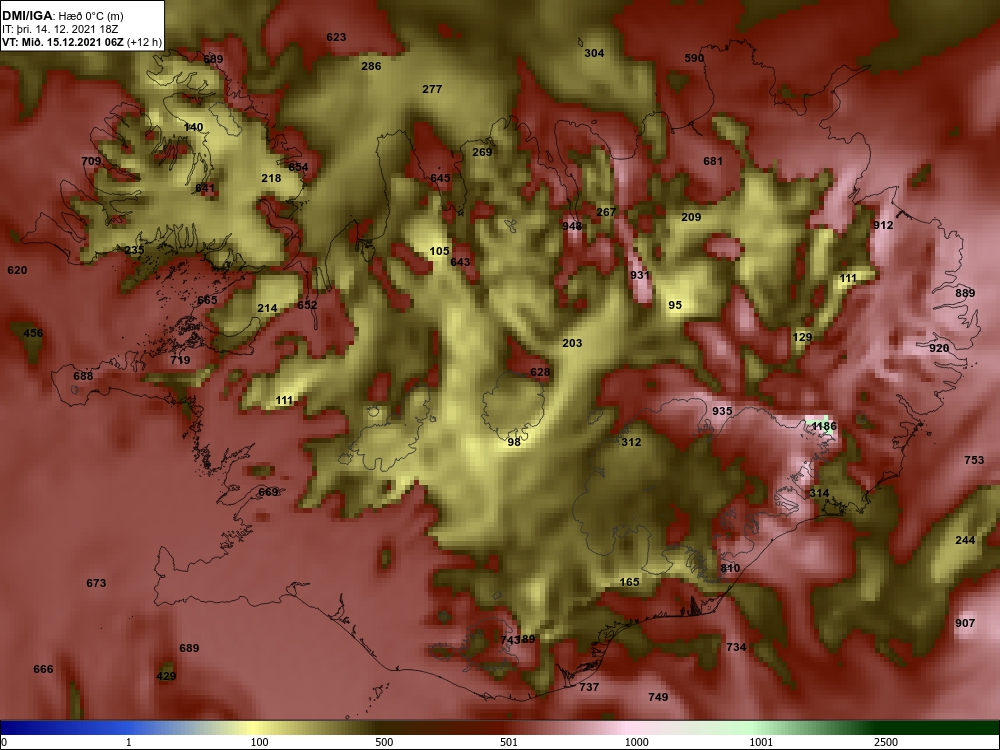
Task: Select the map value 312
Action: coord(631,443)
